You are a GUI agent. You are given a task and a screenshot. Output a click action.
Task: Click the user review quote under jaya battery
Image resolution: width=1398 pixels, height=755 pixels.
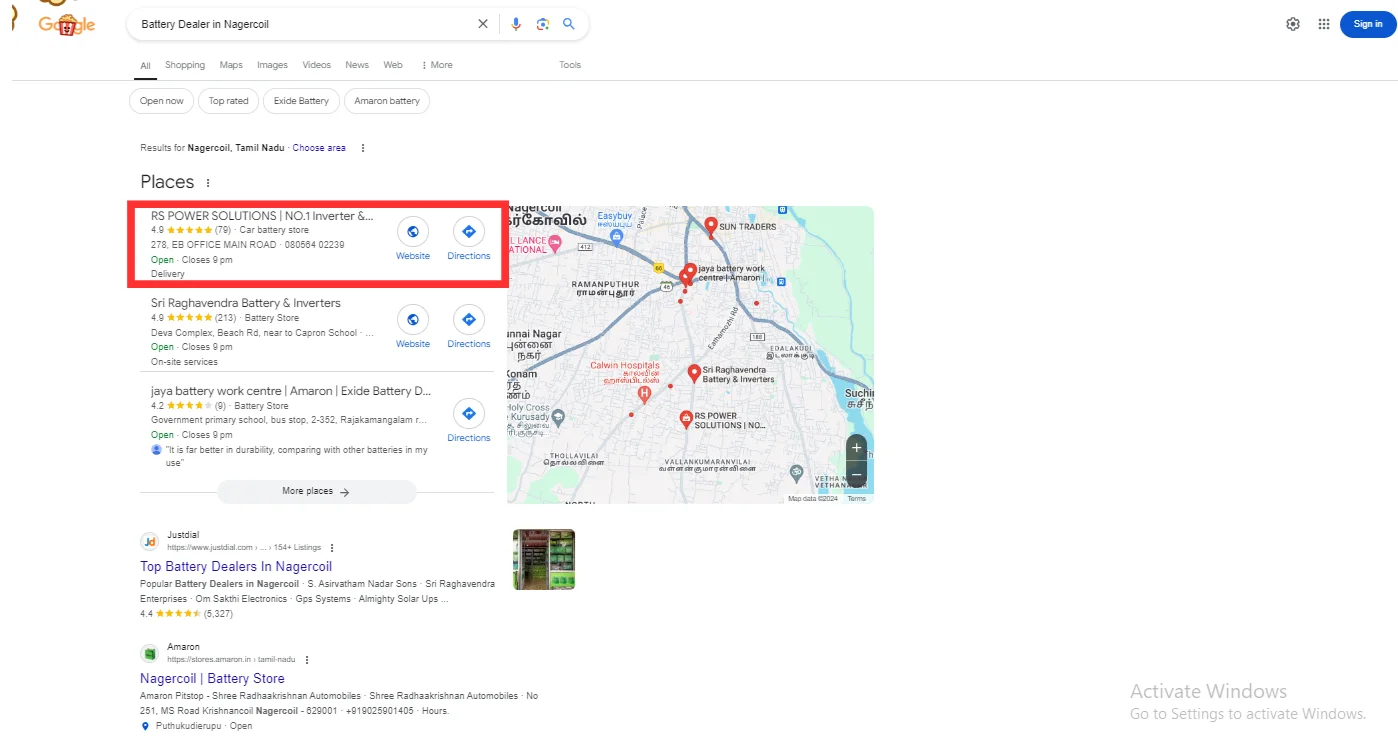[296, 457]
